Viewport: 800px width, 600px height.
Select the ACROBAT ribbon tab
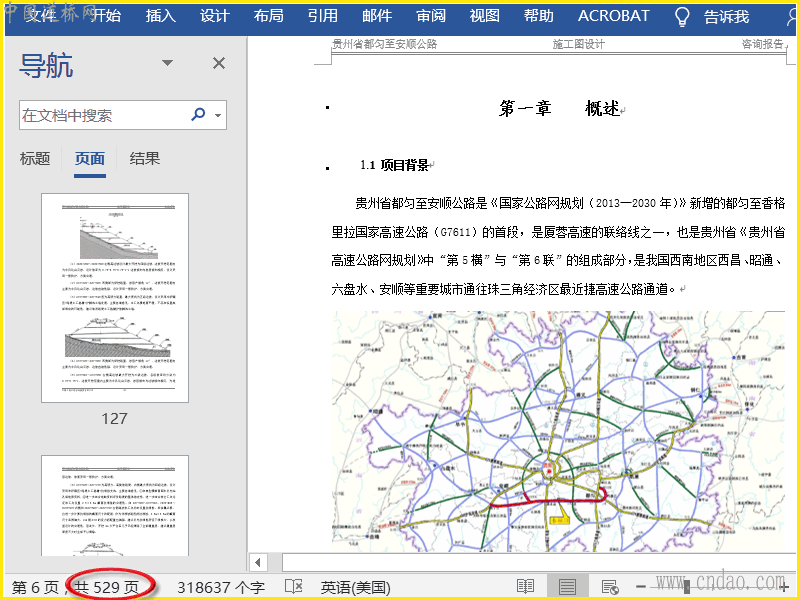click(x=613, y=16)
